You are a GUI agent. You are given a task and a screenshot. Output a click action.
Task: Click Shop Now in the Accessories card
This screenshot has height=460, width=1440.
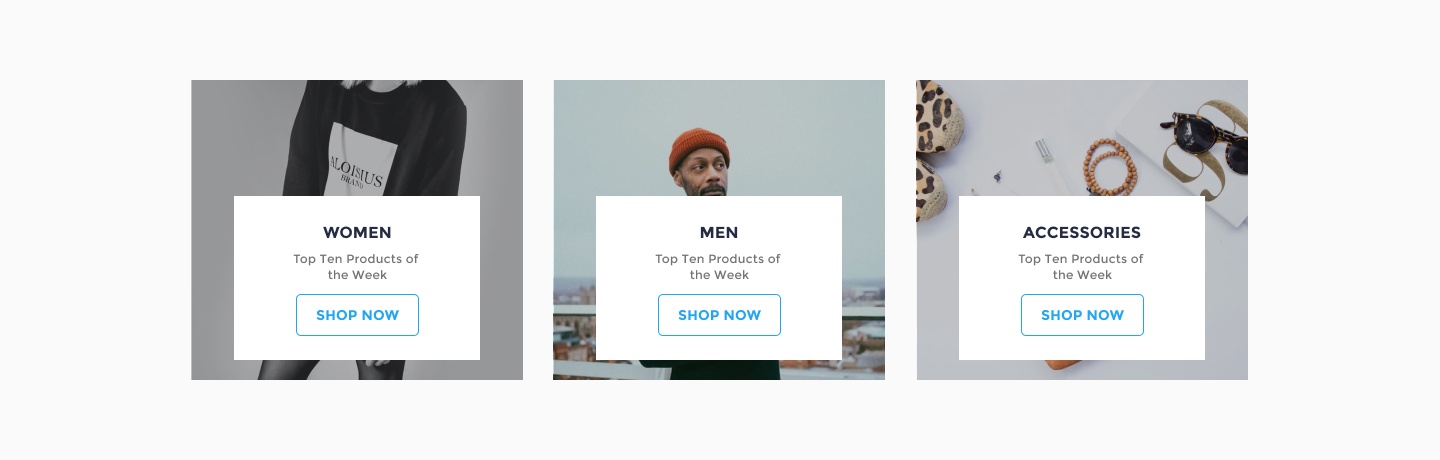(1082, 315)
